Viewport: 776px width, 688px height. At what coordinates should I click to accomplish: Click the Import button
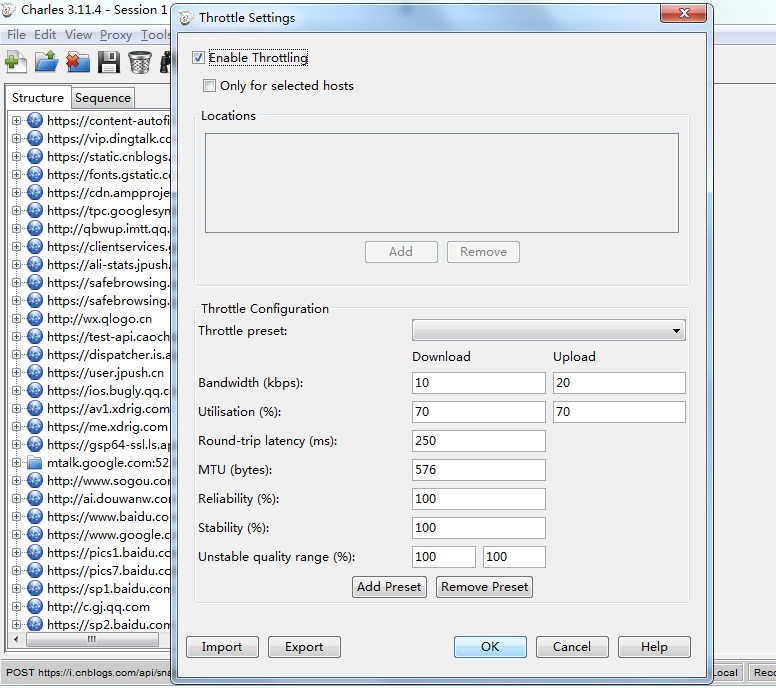[222, 647]
